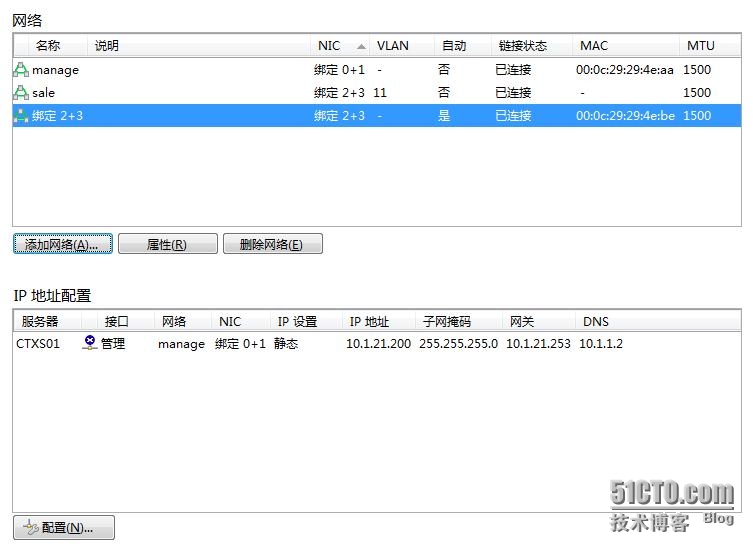Open network 属性(R) properties
Image resolution: width=753 pixels, height=551 pixels.
pyautogui.click(x=168, y=244)
